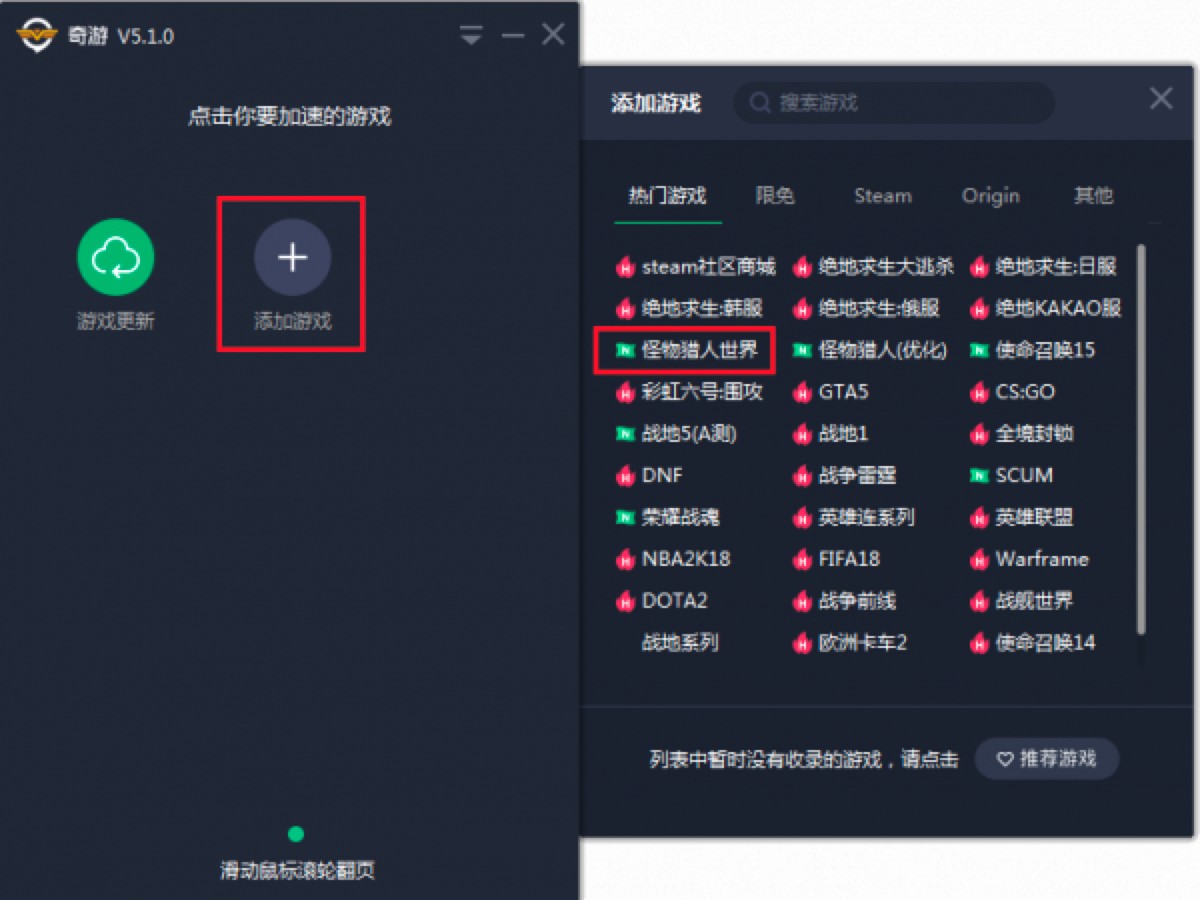This screenshot has height=900, width=1200.
Task: Switch to the Steam tab
Action: [x=882, y=196]
